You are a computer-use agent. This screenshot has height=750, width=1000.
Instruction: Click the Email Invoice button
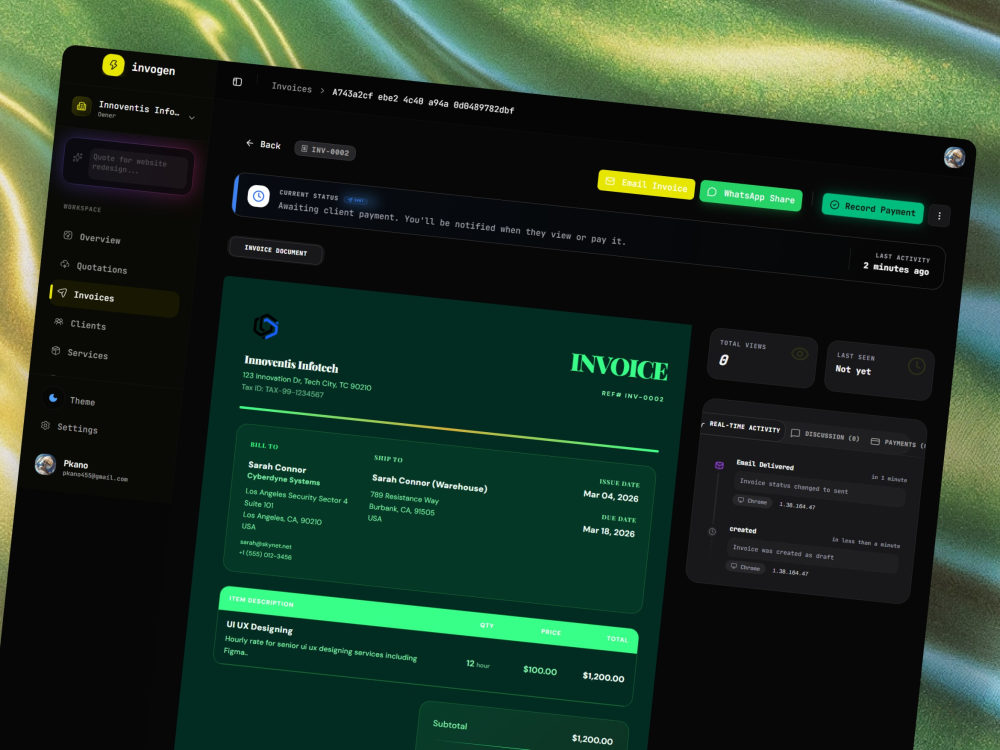pyautogui.click(x=646, y=184)
